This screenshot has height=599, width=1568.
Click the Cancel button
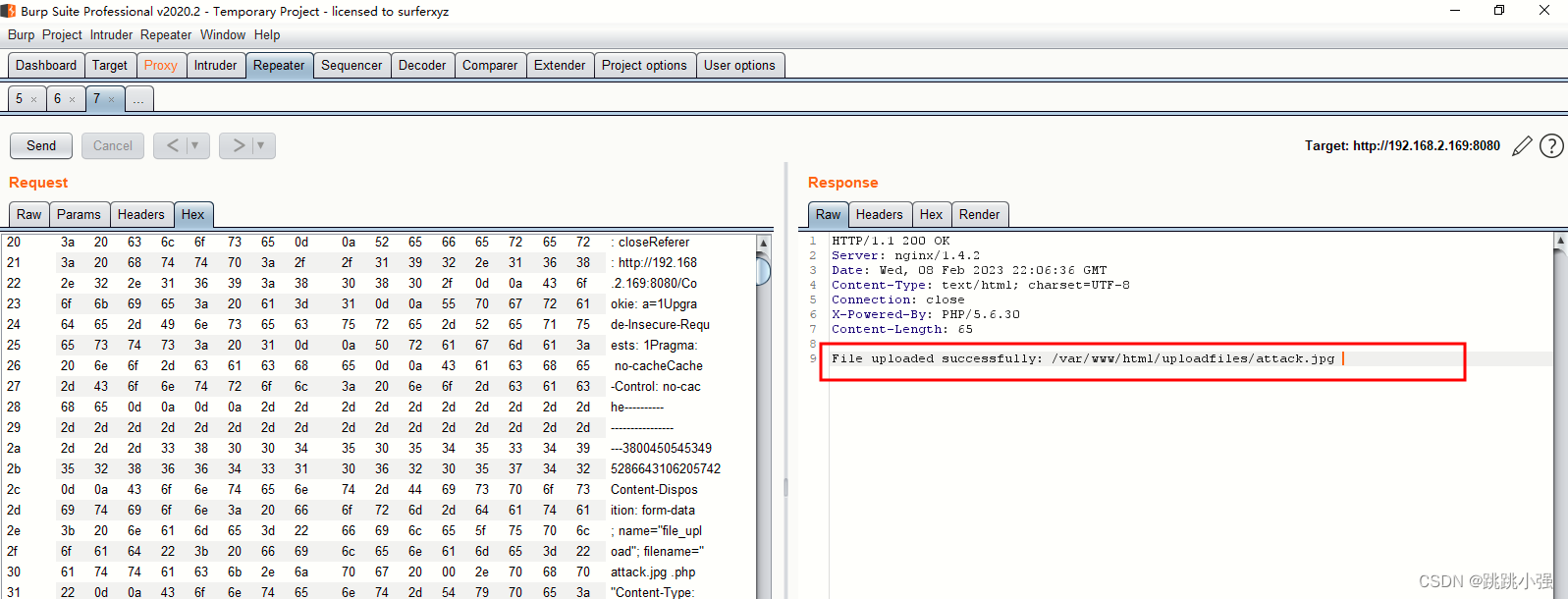pos(113,145)
